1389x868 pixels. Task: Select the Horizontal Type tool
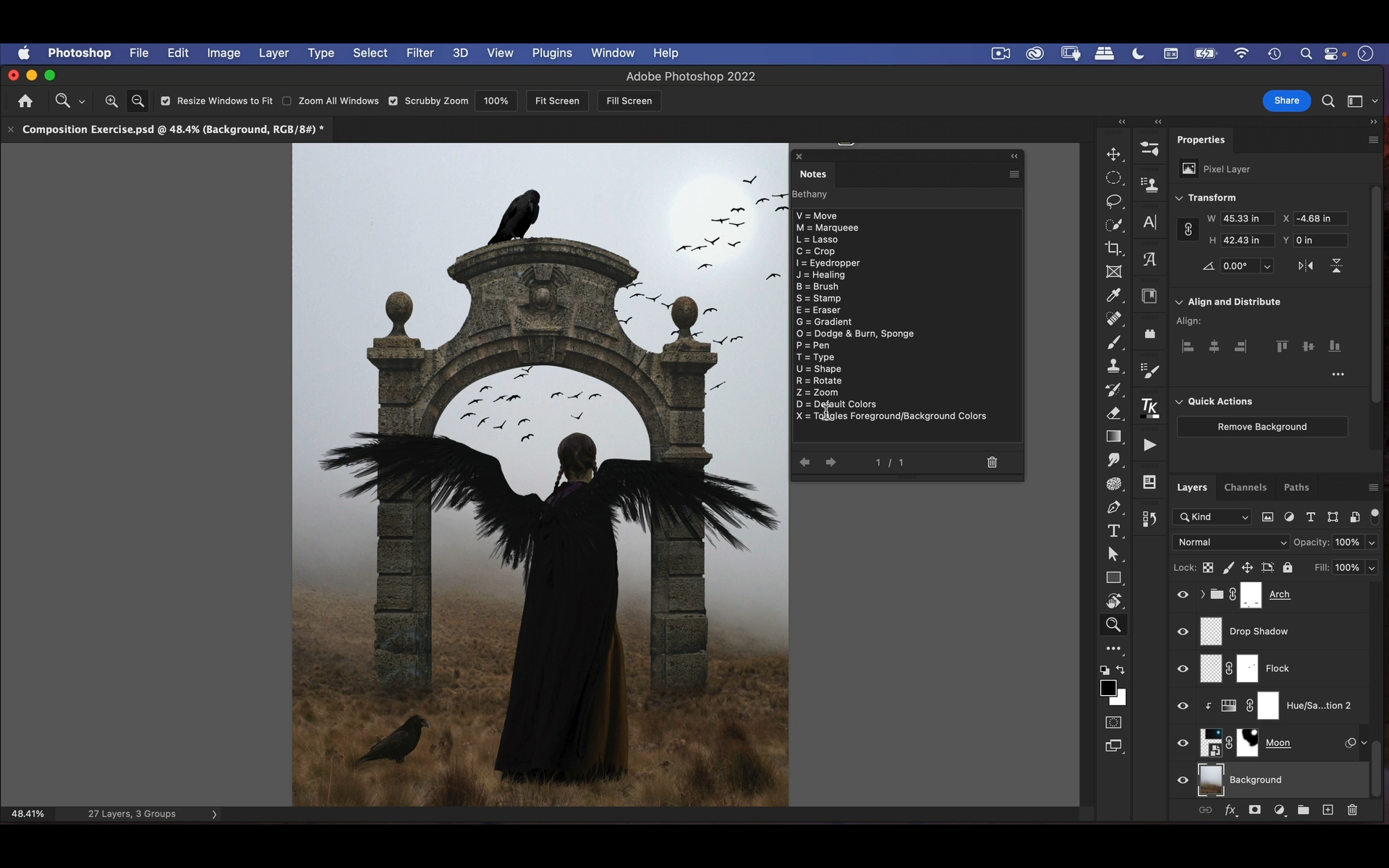coord(1113,531)
